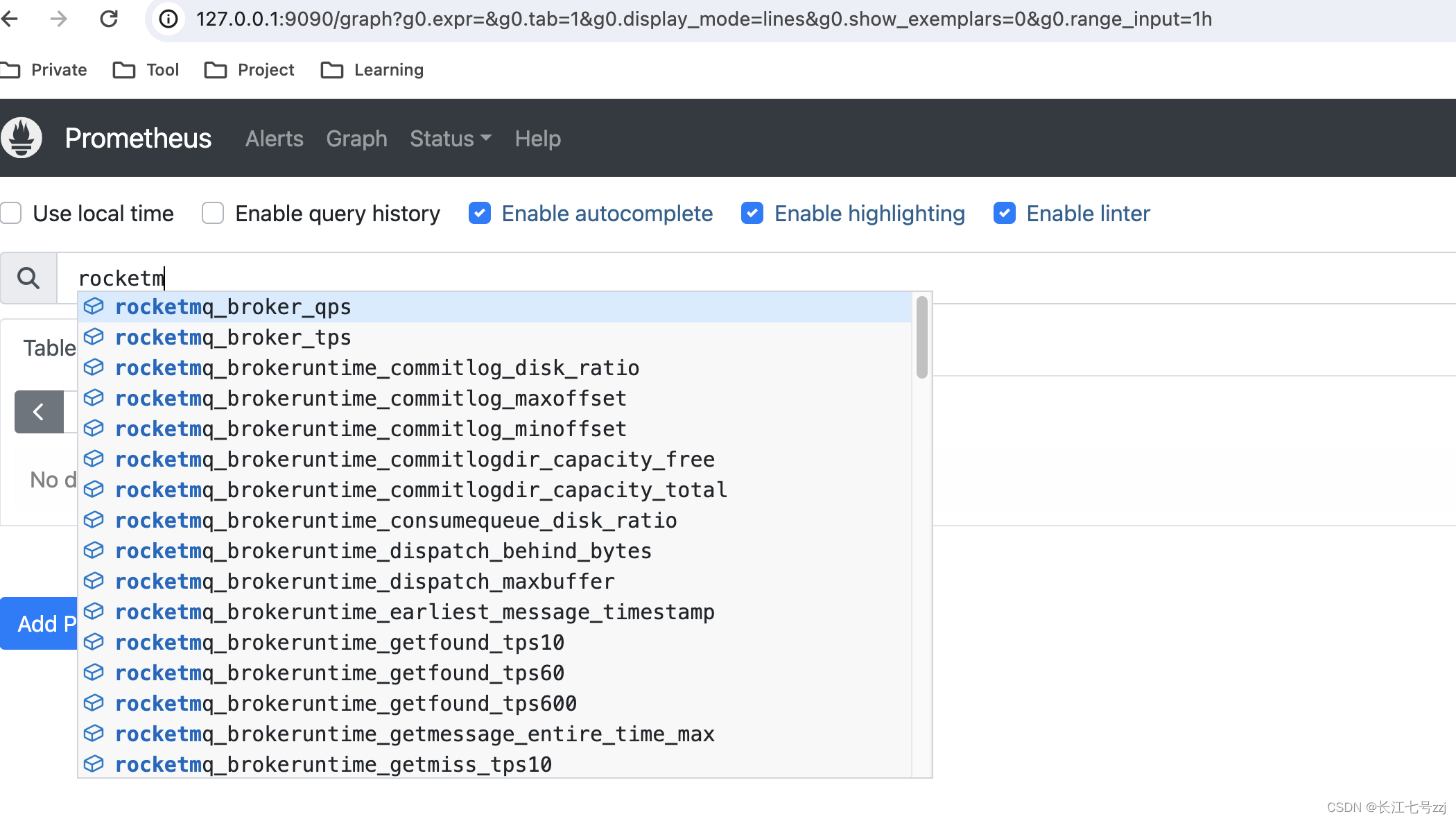Select the Table tab
1456x821 pixels.
coord(47,347)
